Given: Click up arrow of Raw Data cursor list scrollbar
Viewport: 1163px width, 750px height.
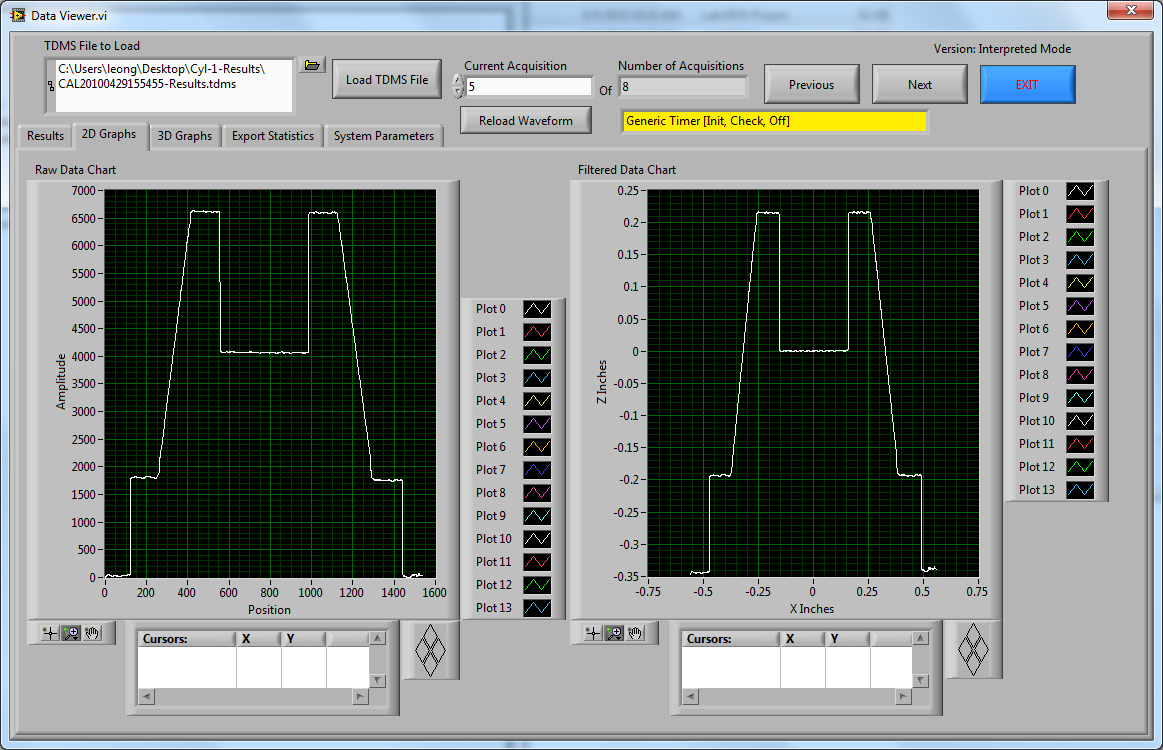Looking at the screenshot, I should tap(378, 639).
